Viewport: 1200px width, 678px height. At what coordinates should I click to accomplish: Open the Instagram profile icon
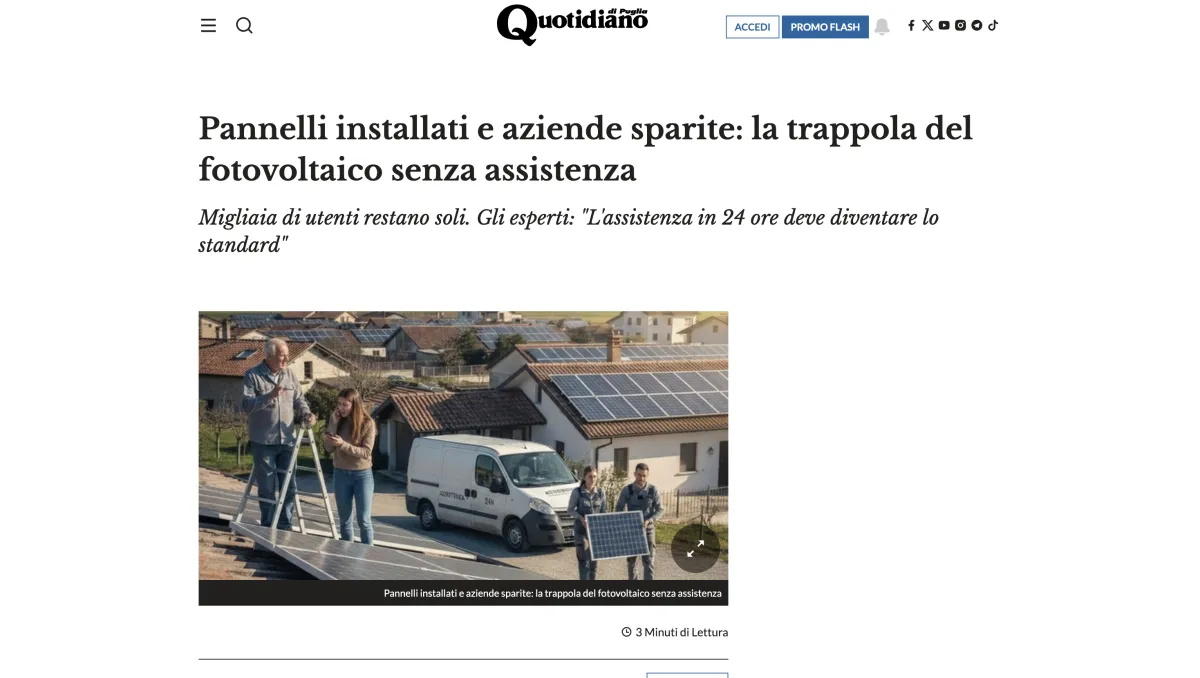(x=960, y=26)
